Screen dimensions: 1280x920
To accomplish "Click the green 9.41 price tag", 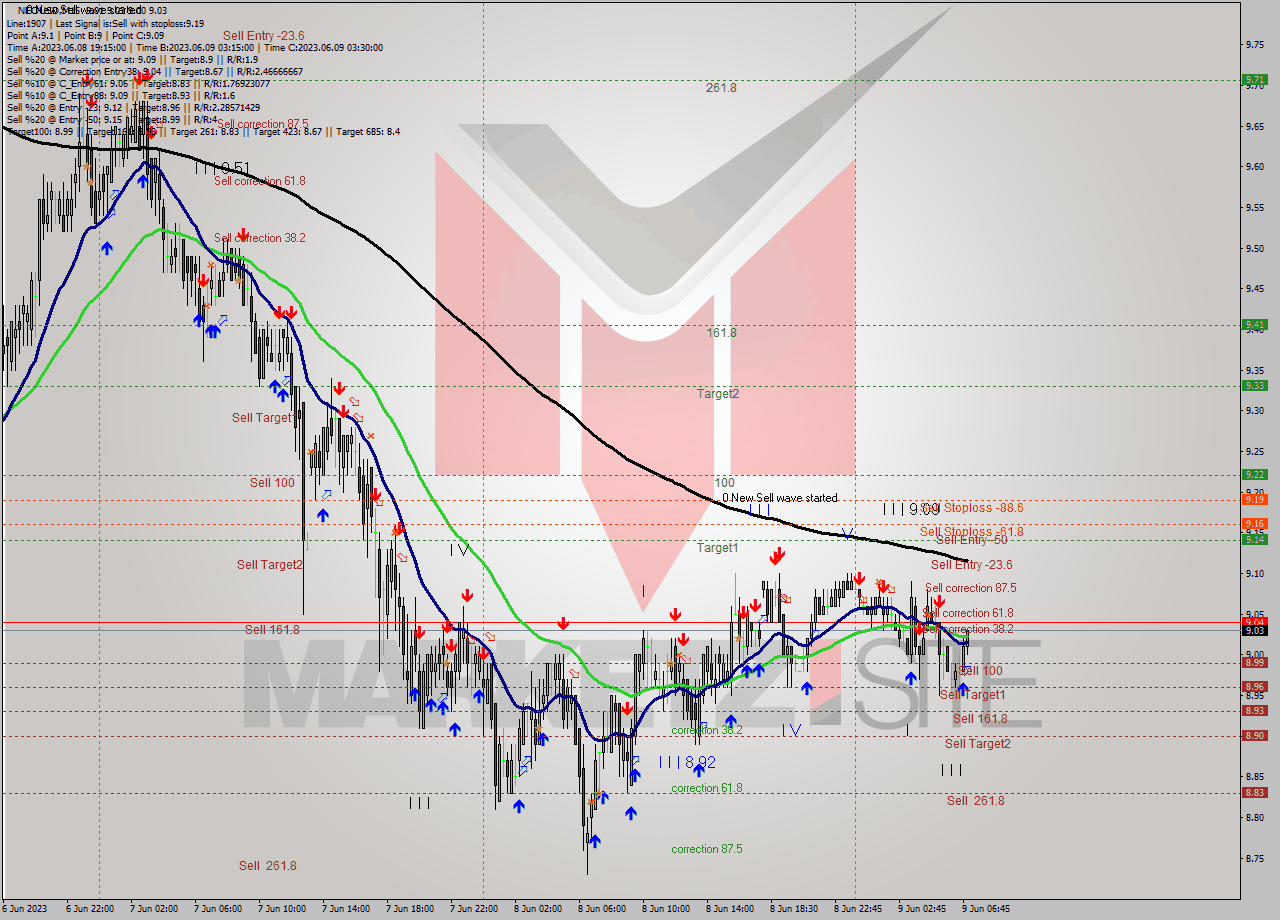I will pyautogui.click(x=1254, y=324).
